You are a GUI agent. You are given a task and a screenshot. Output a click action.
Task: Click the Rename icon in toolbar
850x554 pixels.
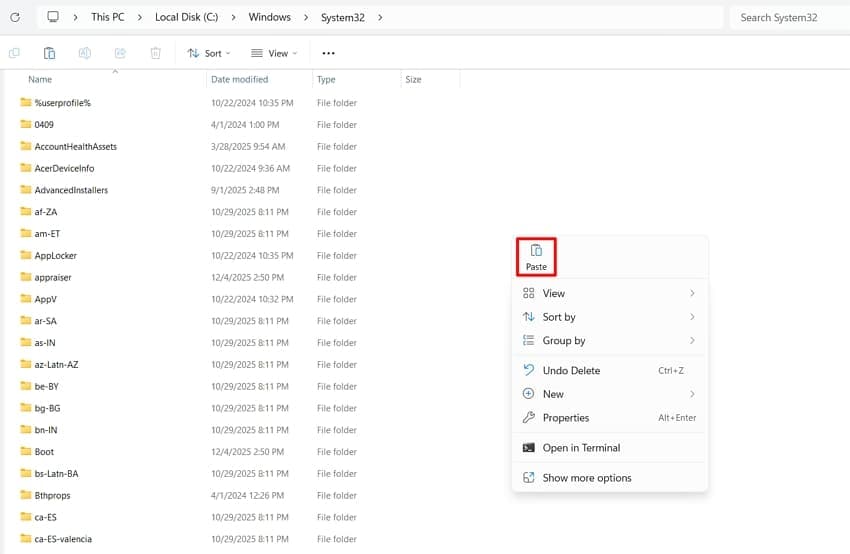(x=85, y=53)
